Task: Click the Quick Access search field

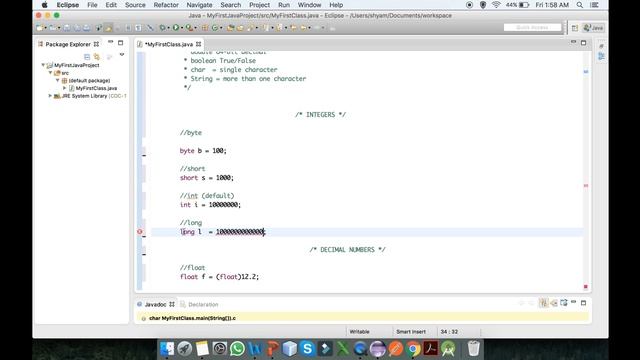Action: click(x=533, y=27)
